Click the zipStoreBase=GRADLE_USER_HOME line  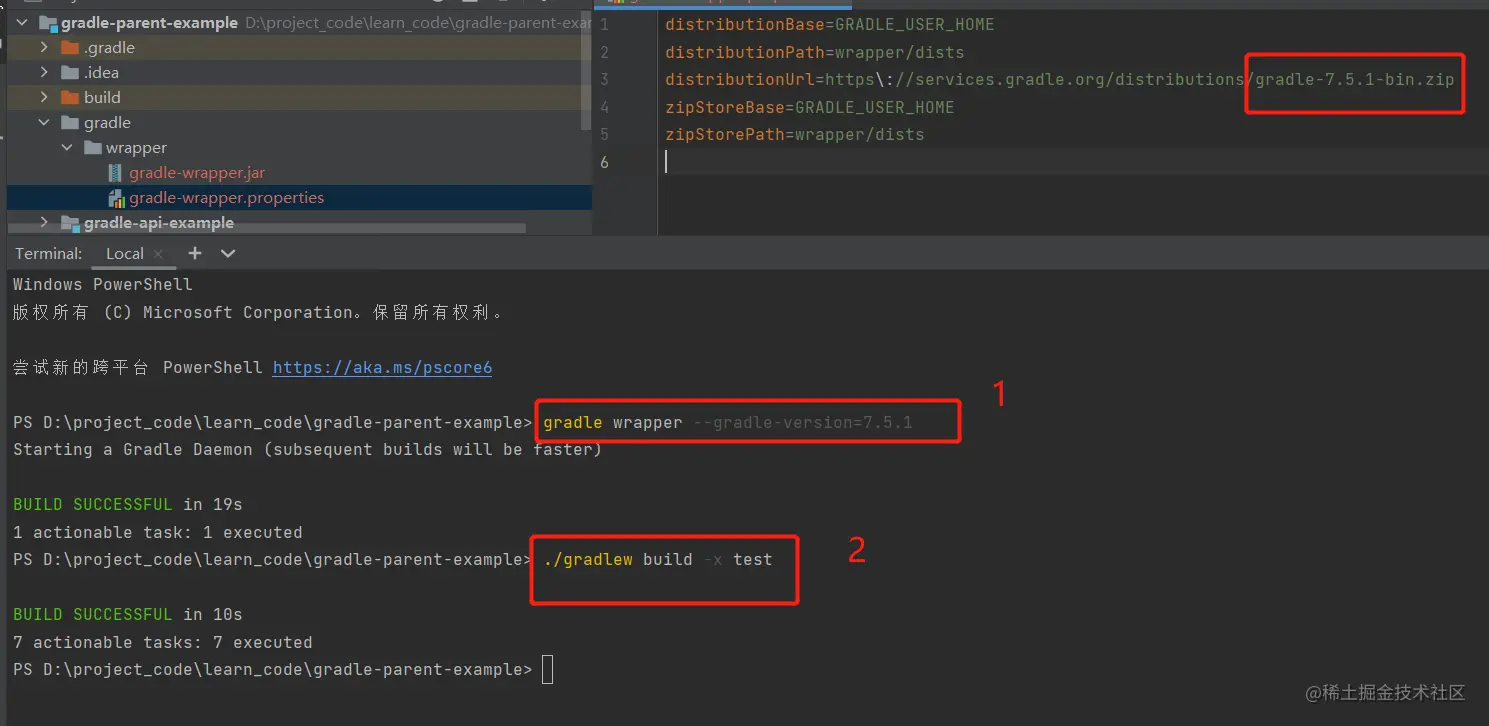click(x=810, y=107)
